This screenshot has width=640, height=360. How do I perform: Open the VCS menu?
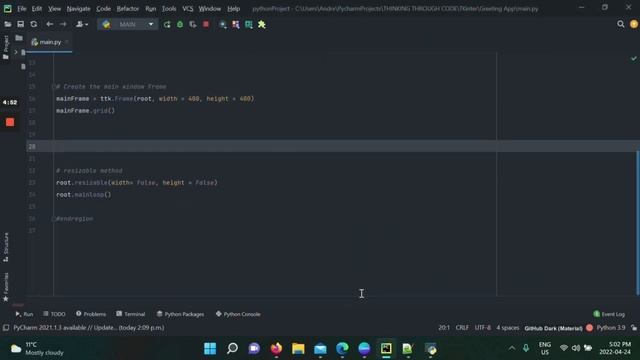point(188,9)
